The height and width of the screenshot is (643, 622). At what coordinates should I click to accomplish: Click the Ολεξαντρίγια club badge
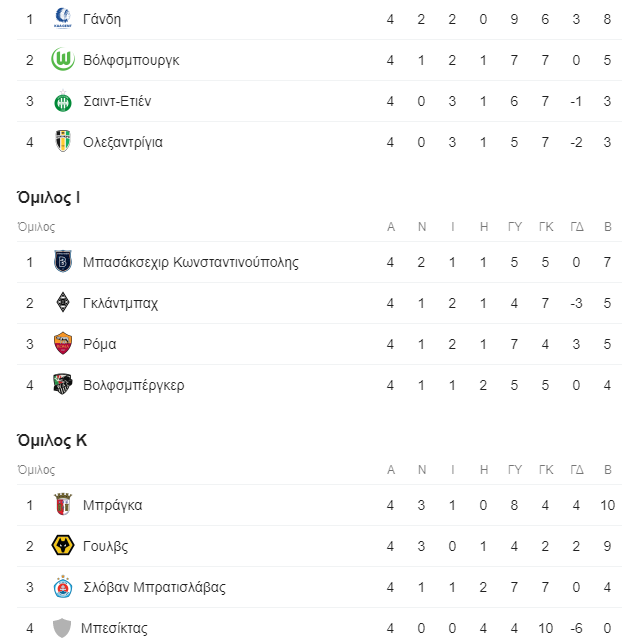click(63, 141)
